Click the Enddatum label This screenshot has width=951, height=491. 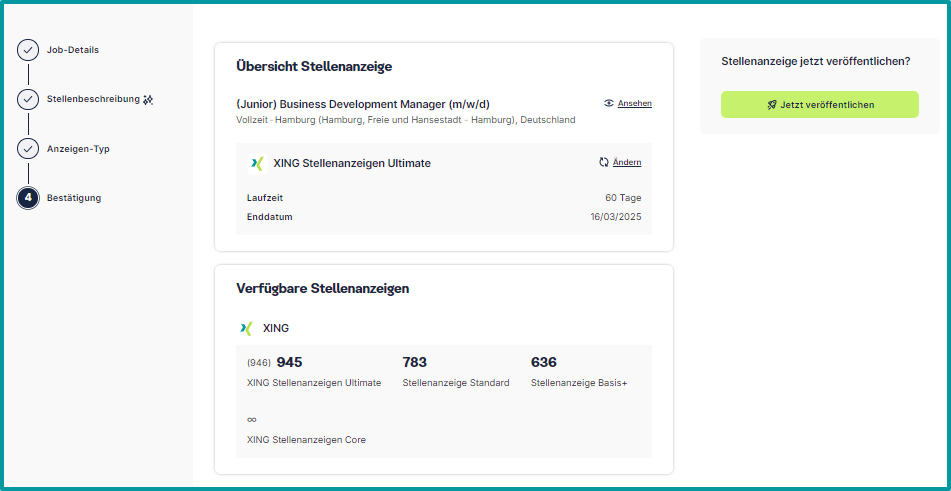pos(269,216)
